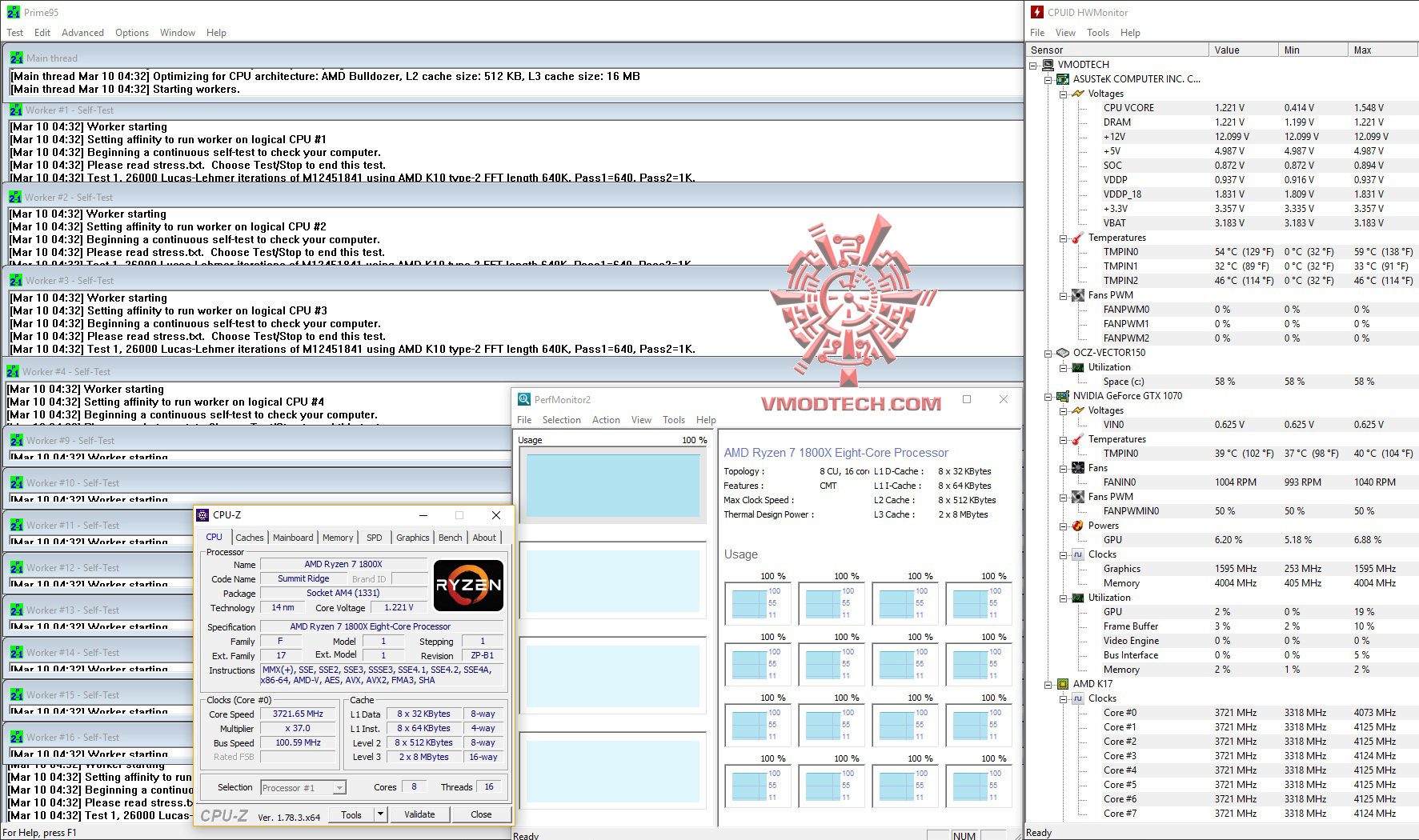
Task: Click the Validate button in CPU-Z
Action: point(419,814)
